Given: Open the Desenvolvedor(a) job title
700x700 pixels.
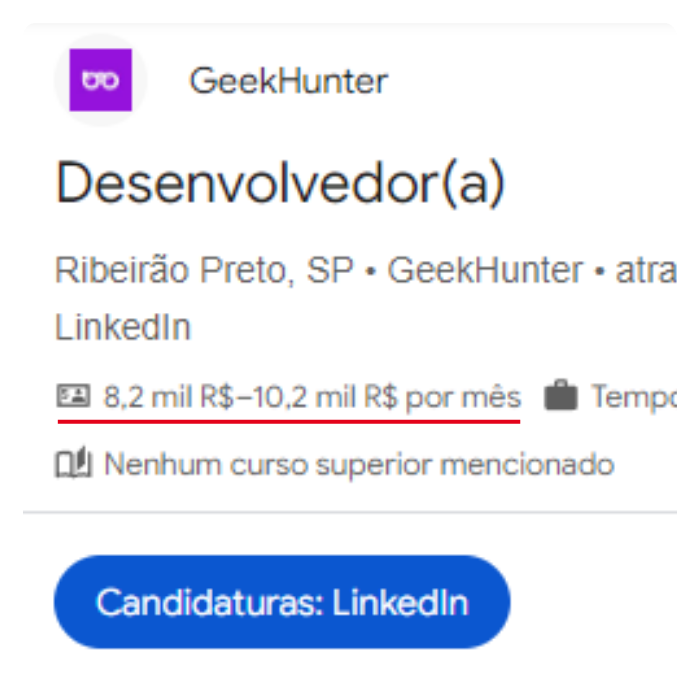Looking at the screenshot, I should (x=280, y=184).
